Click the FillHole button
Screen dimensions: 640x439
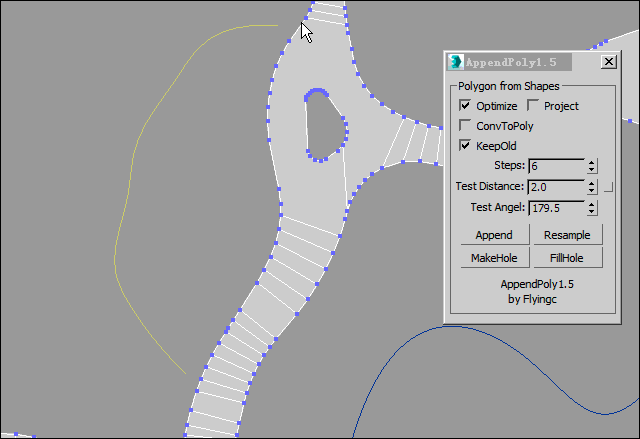click(568, 258)
